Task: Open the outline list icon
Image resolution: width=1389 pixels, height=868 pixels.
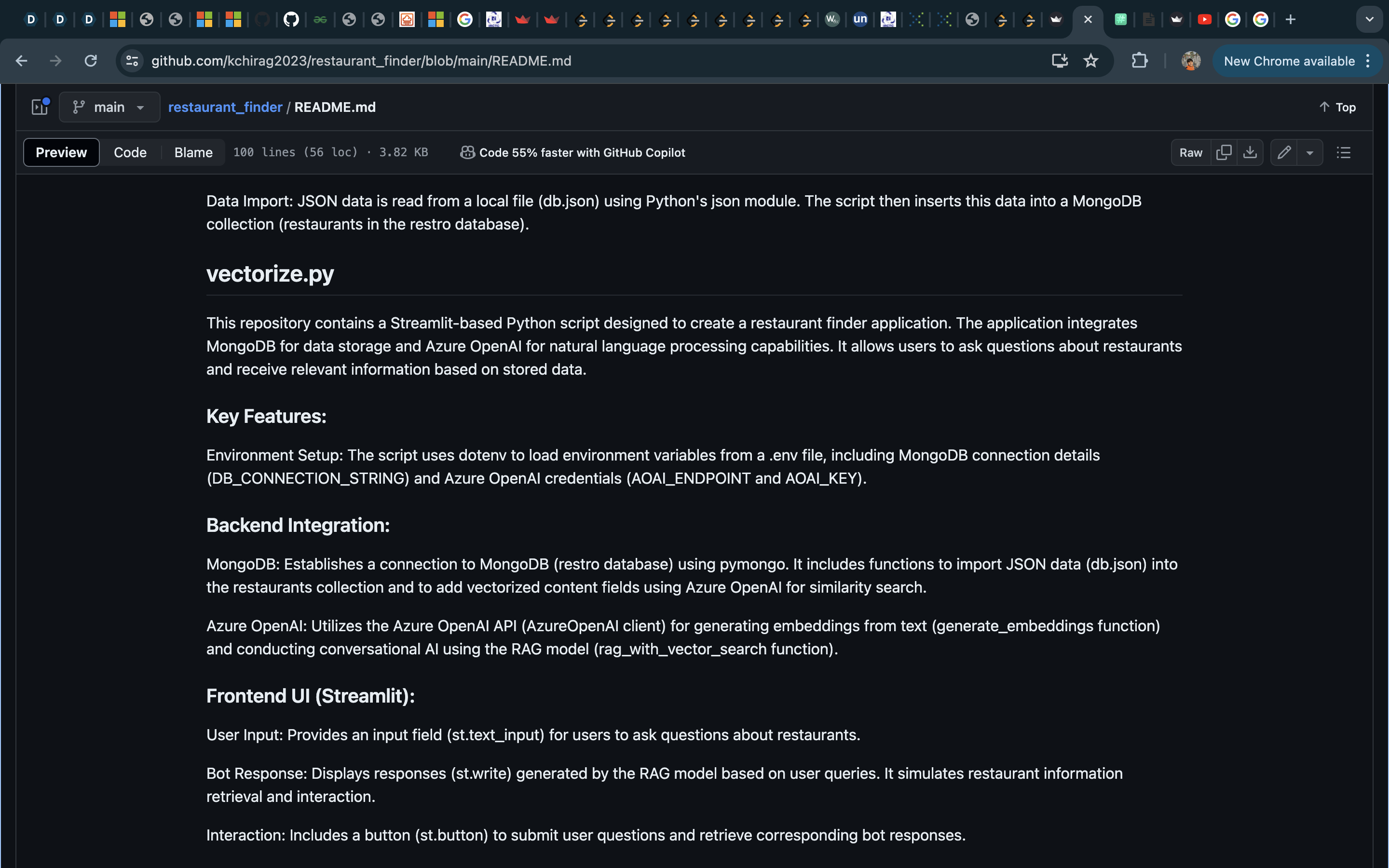Action: tap(1343, 152)
